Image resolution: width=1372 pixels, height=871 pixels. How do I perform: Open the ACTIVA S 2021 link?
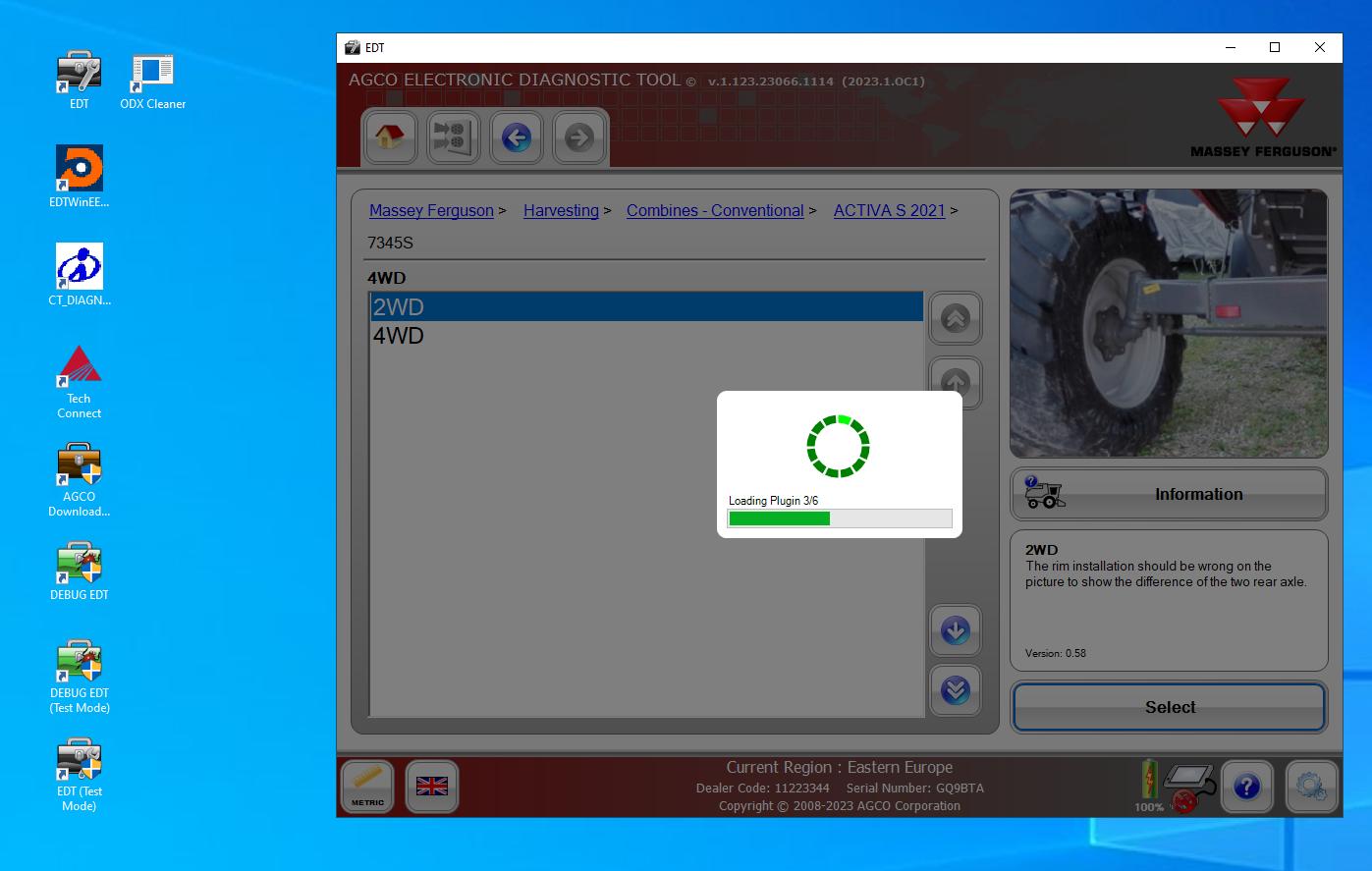889,210
